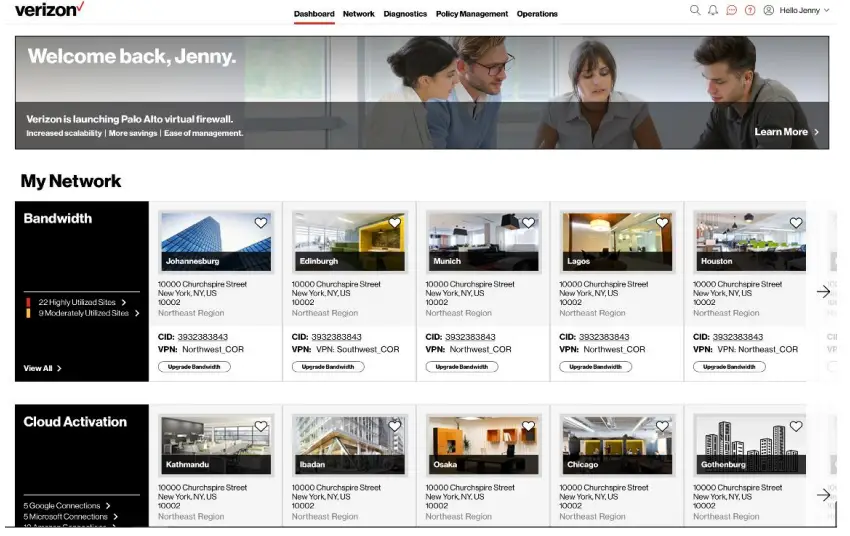Viewport: 850px width, 536px height.
Task: Open the chat messages icon
Action: (x=731, y=10)
